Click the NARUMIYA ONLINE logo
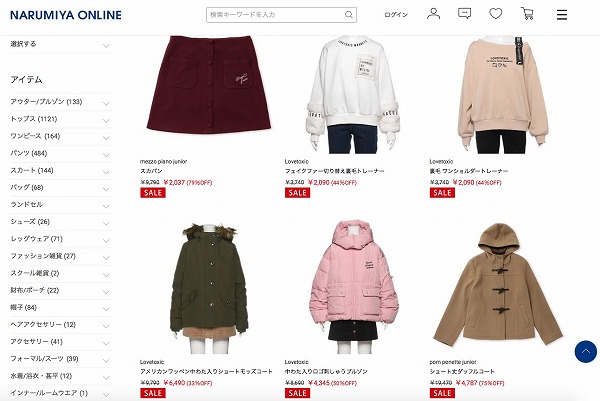 [66, 15]
